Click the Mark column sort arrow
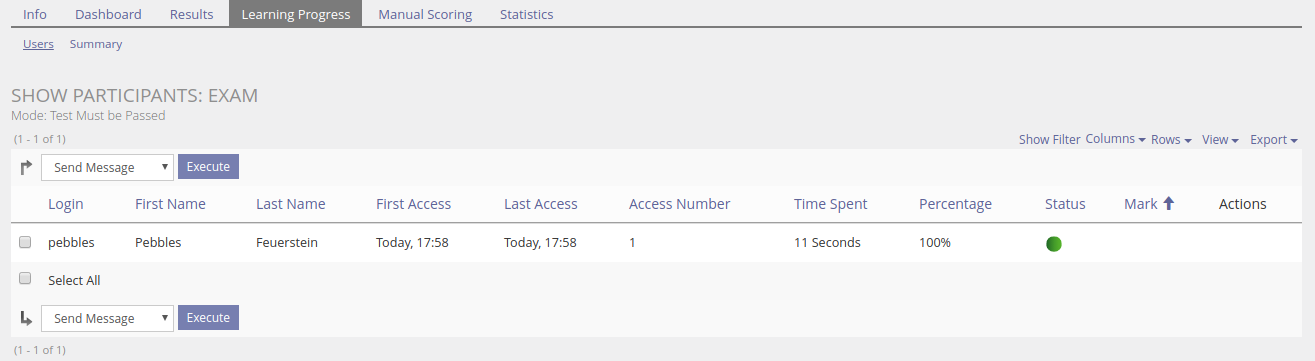The image size is (1315, 361). pyautogui.click(x=1168, y=204)
